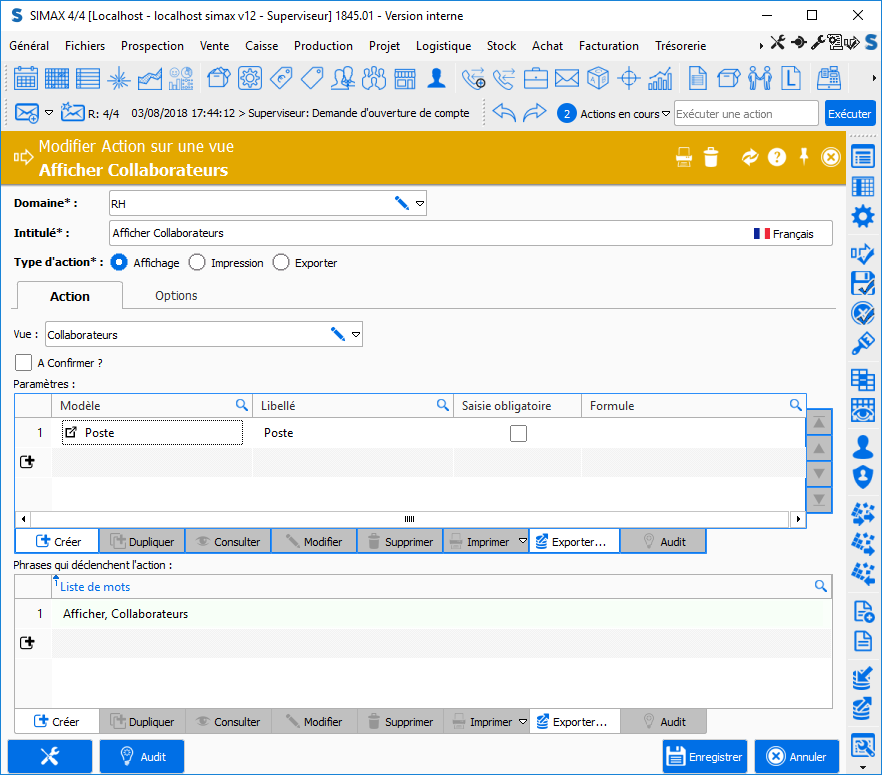Click the add row icon in Paramètres table
Screen dimensions: 882x775
tap(27, 461)
